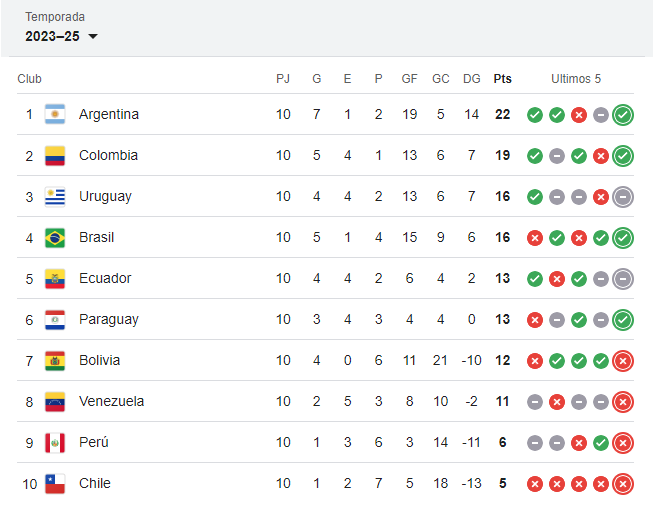Click Bolivia's points value 12
The image size is (656, 516).
pos(502,360)
